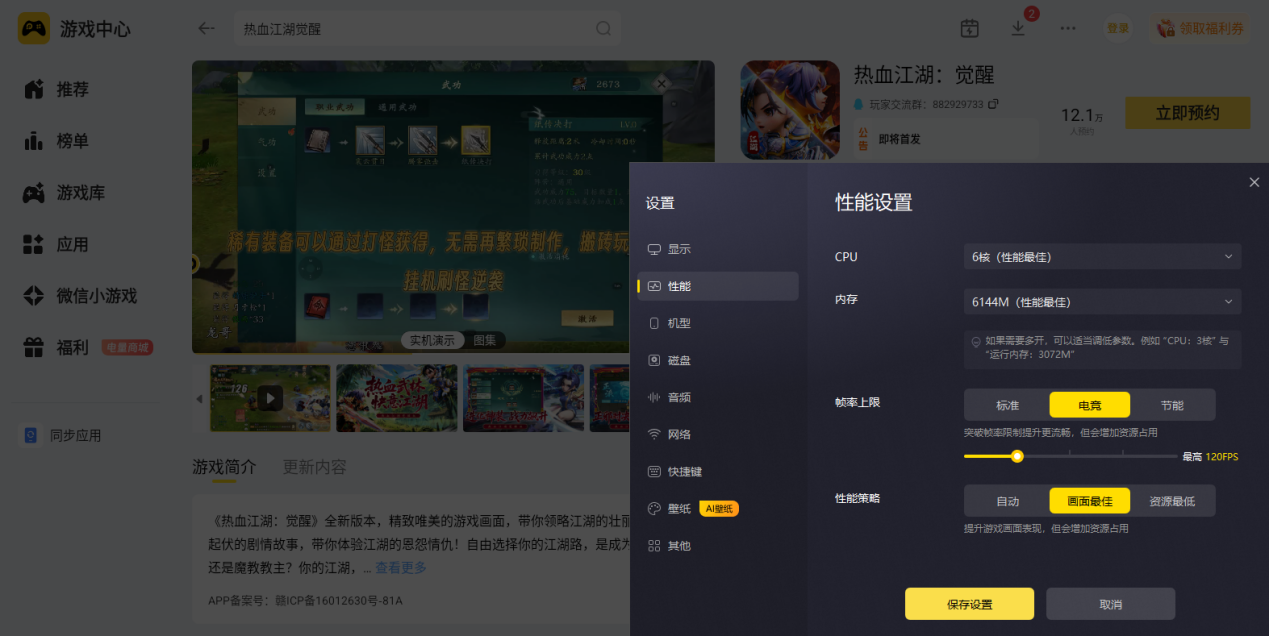Screen dimensions: 1269x636
Task: Select 网络 settings category
Action: (x=718, y=434)
